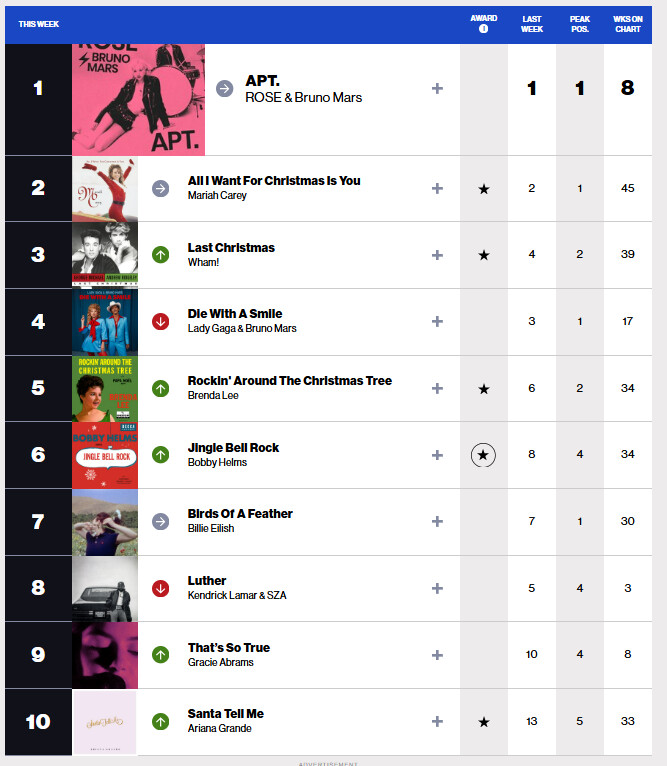
Task: Click the Wks On Chart column header
Action: [x=628, y=24]
